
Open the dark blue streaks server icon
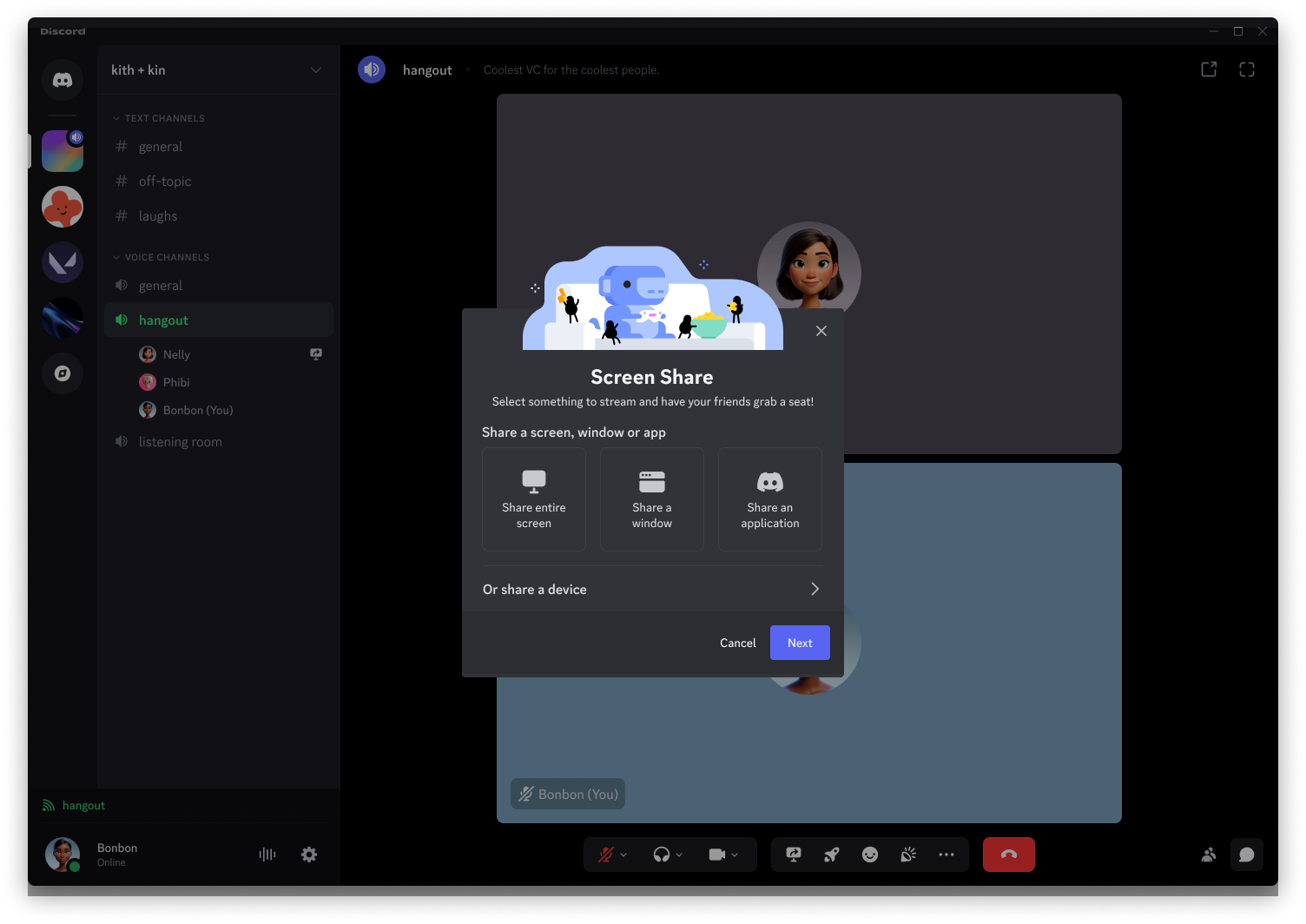pyautogui.click(x=63, y=318)
